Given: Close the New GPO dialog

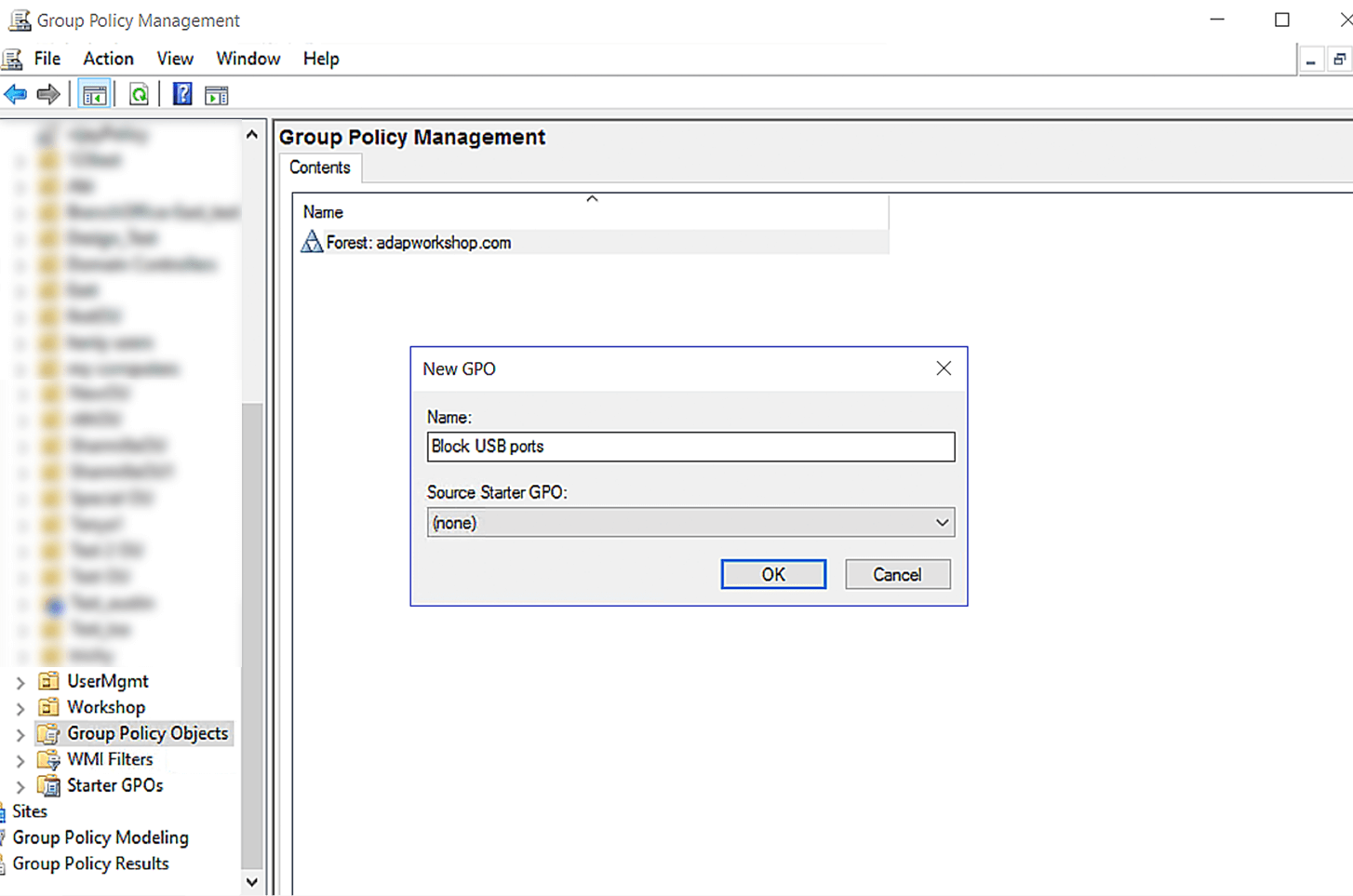Looking at the screenshot, I should (x=944, y=368).
